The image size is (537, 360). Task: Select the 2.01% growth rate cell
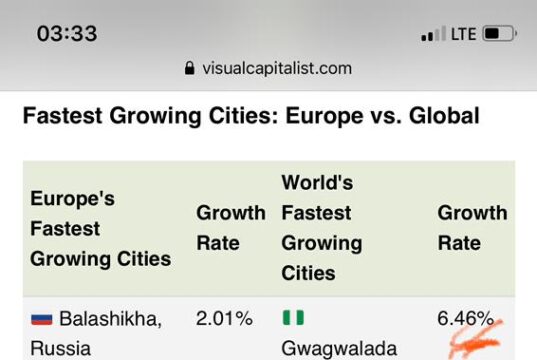click(x=224, y=319)
